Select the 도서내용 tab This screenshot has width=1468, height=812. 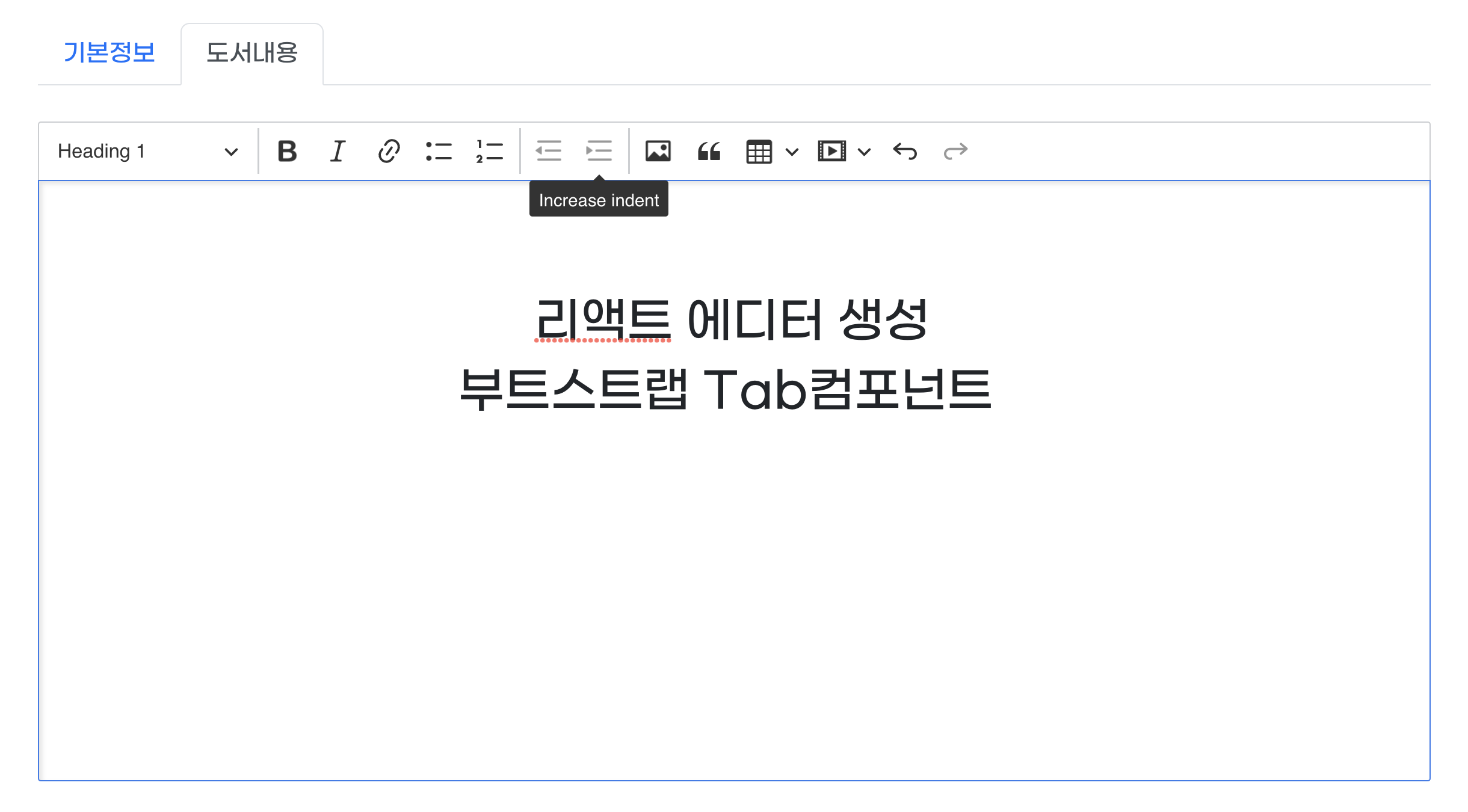point(252,53)
